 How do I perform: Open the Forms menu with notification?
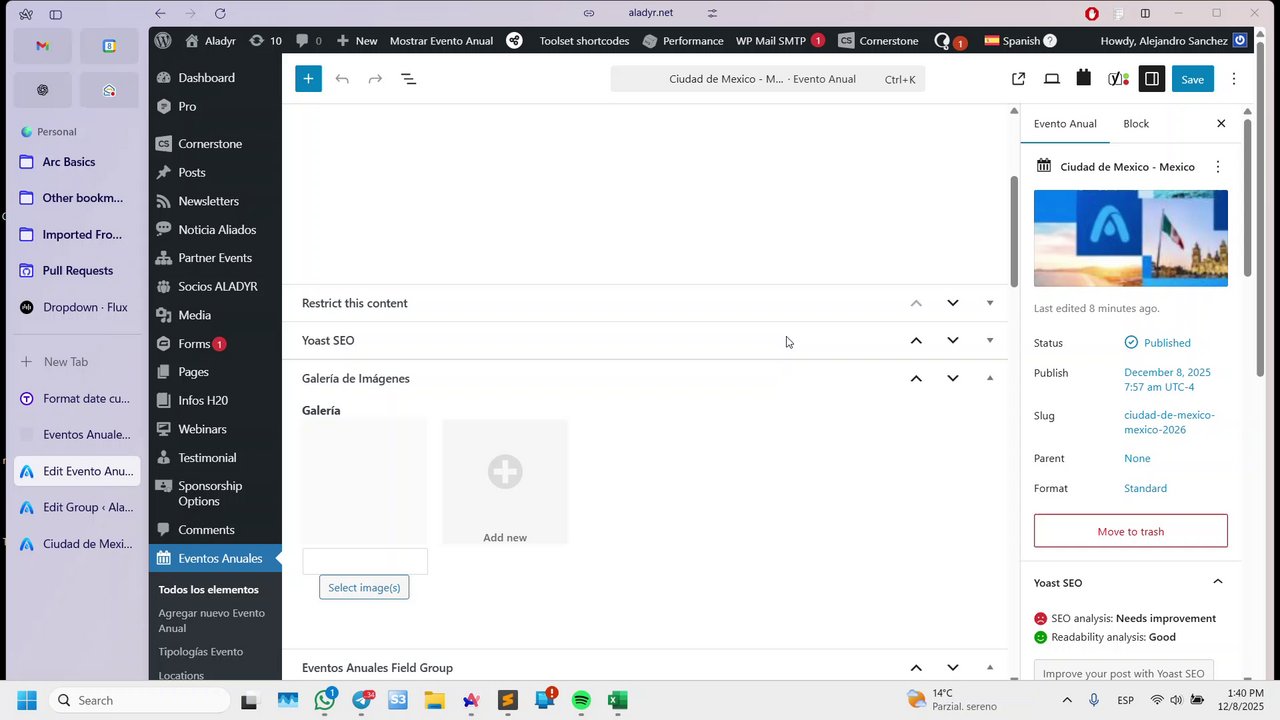194,343
